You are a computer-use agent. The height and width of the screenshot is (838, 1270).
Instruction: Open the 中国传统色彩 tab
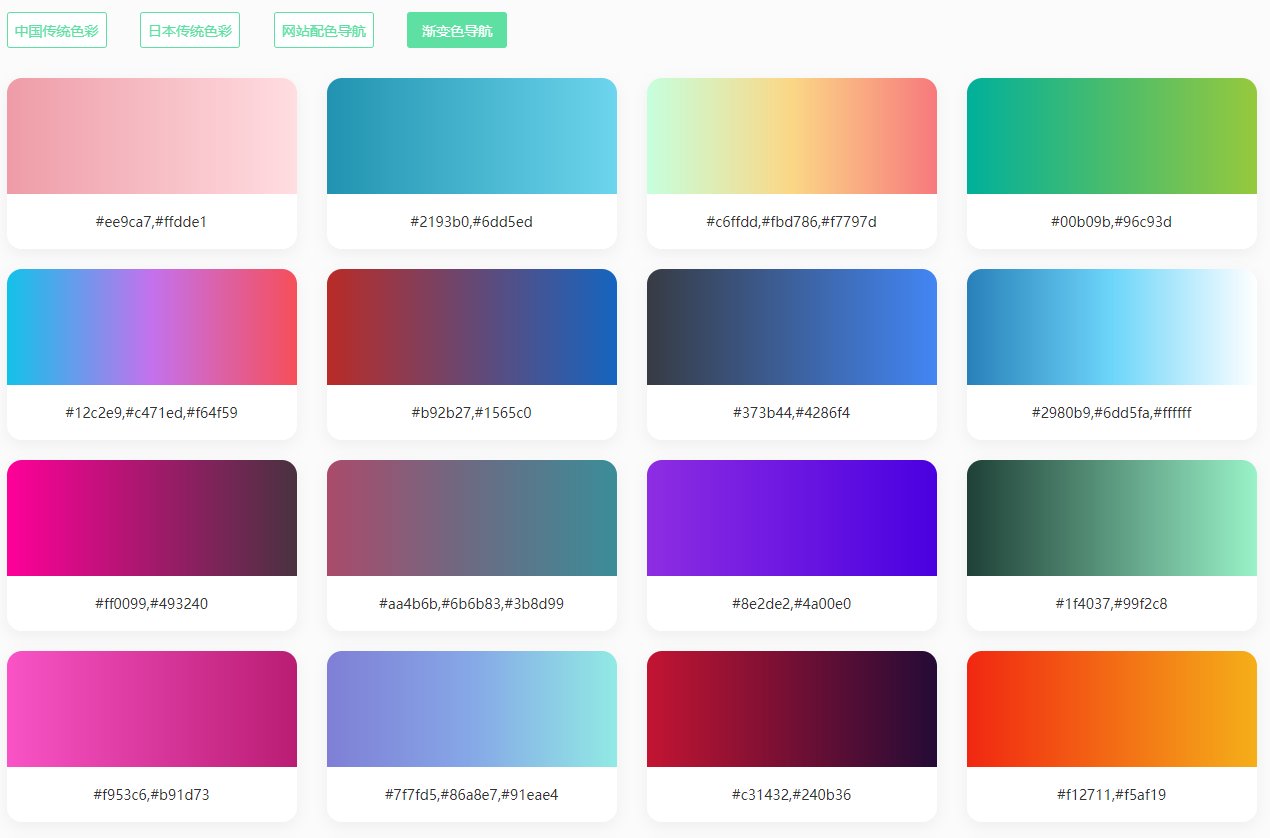[57, 30]
